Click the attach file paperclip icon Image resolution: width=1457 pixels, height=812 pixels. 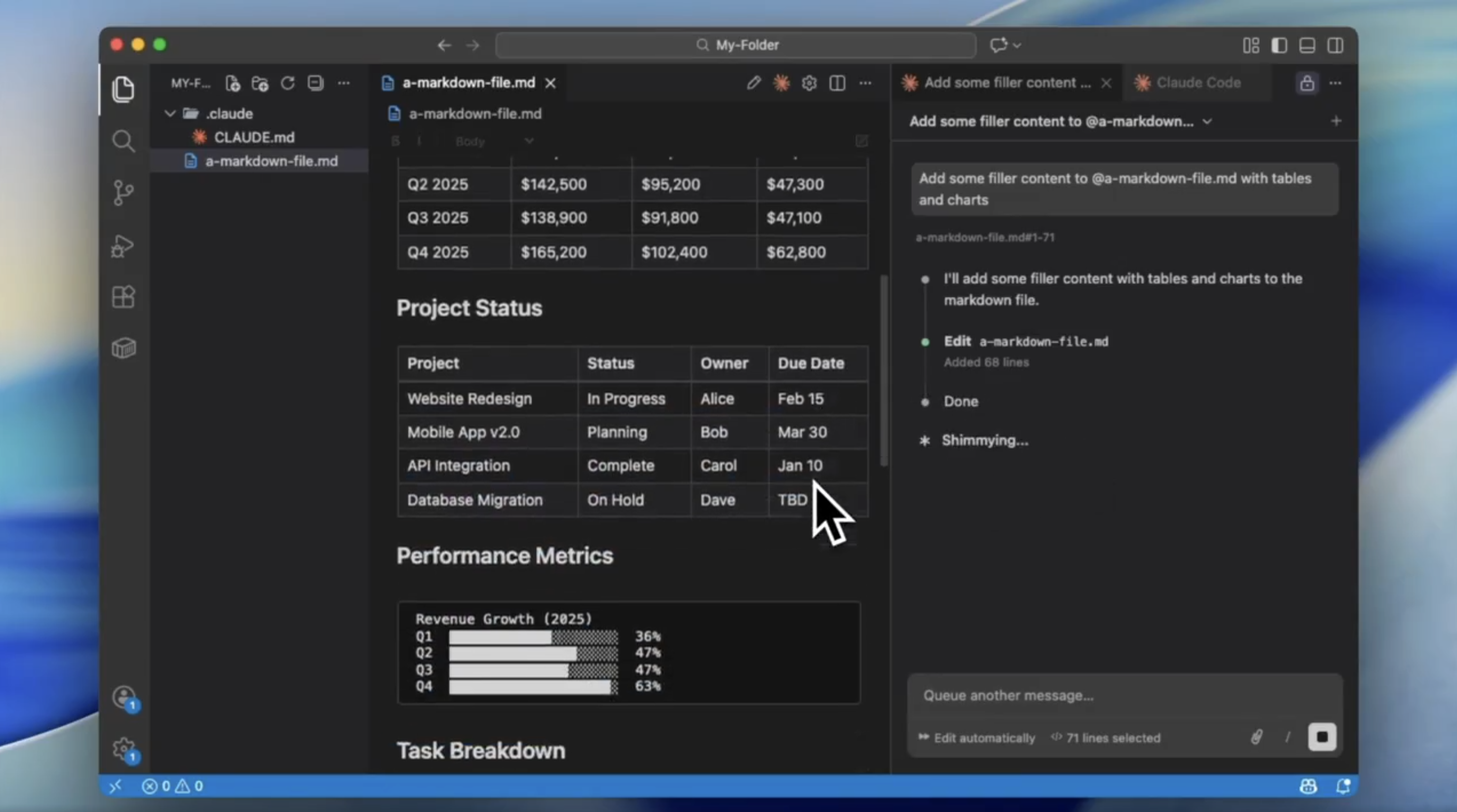1256,737
